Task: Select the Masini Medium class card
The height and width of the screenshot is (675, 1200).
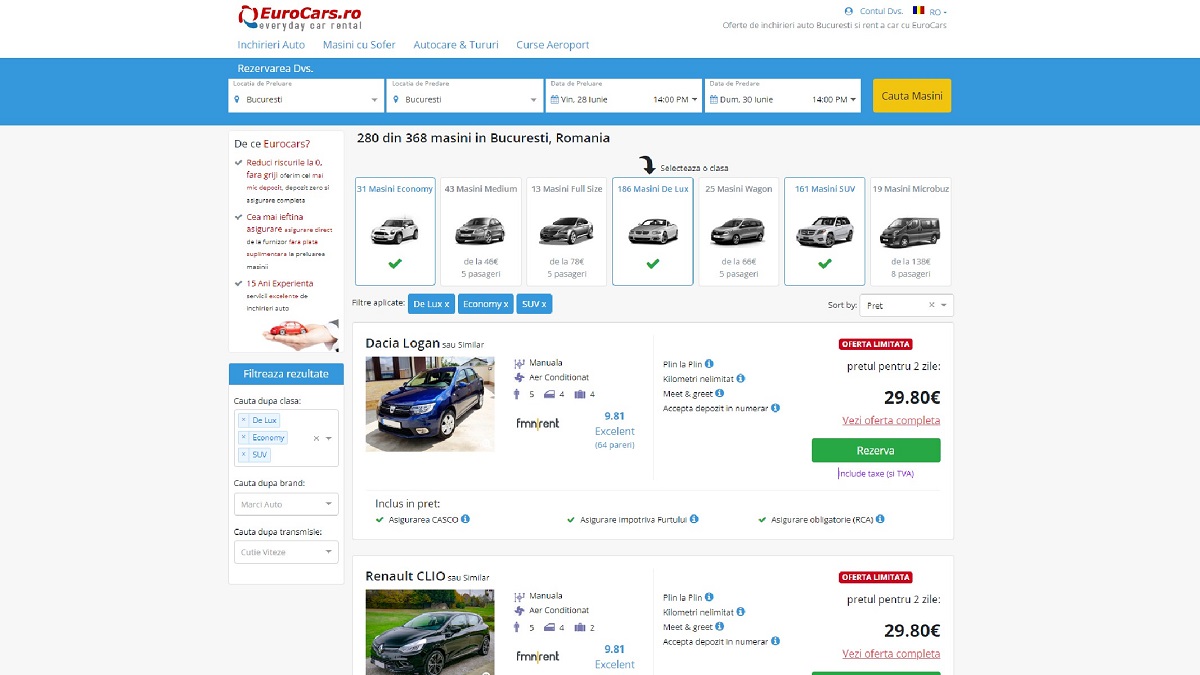Action: (x=480, y=231)
